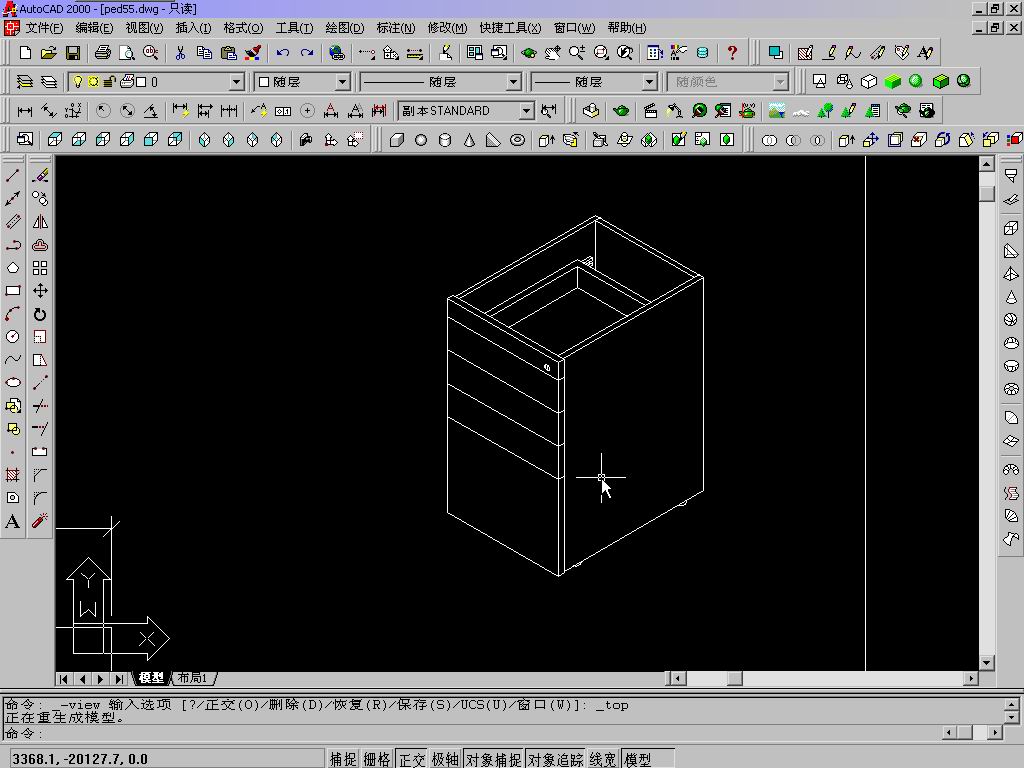Click the coordinates readout 3368.1, -20127.7, 0.0
Screen dimensions: 1024x768
165,759
